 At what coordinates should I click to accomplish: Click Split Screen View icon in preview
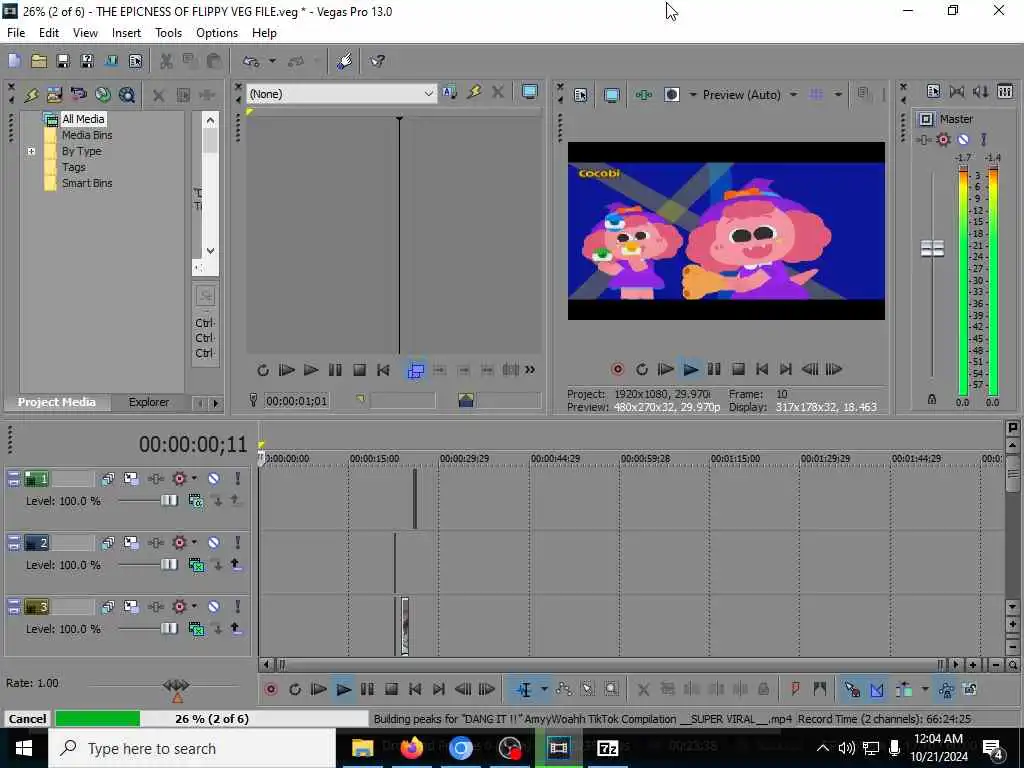click(671, 95)
